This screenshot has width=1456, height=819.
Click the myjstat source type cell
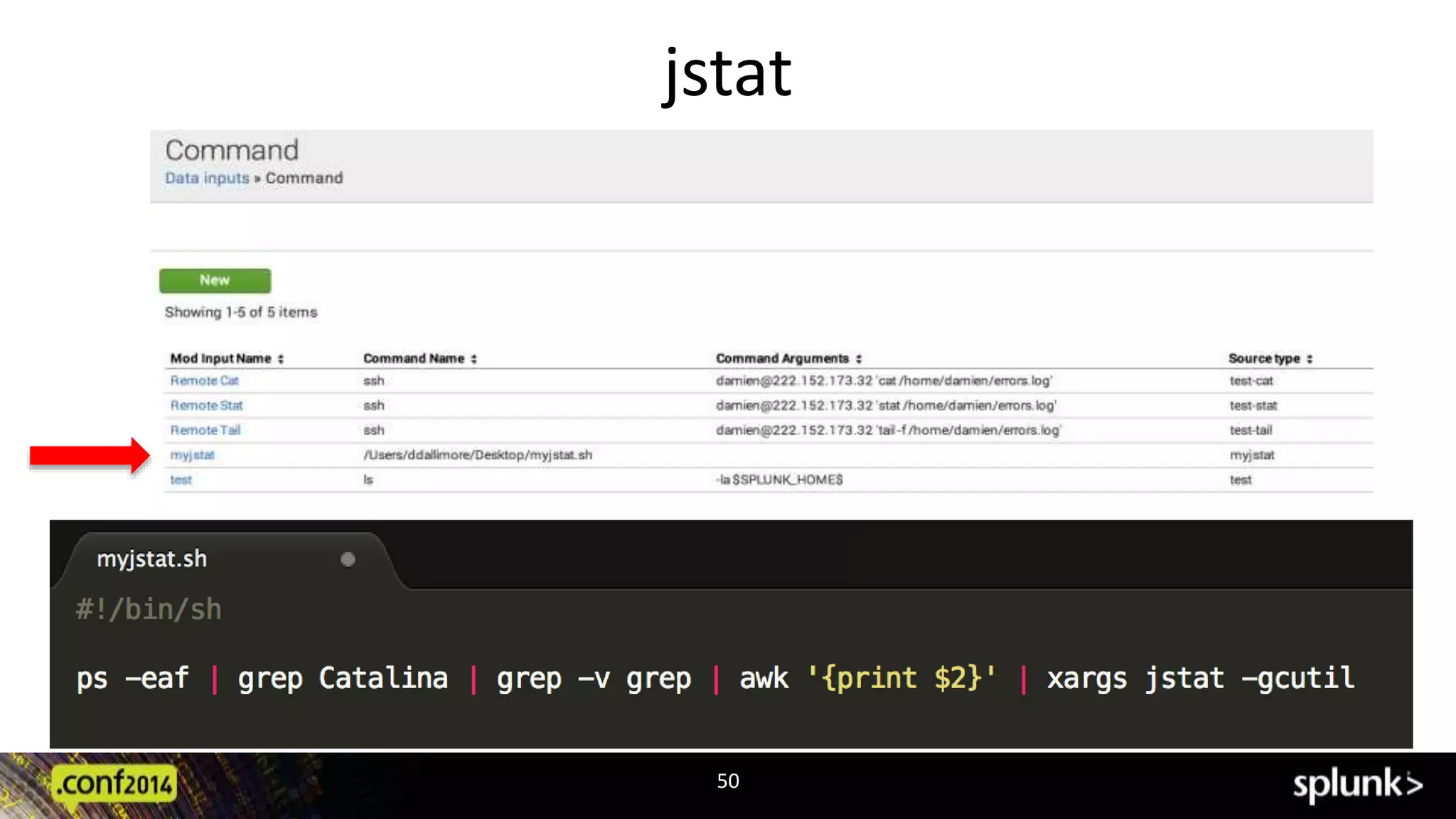1252,455
